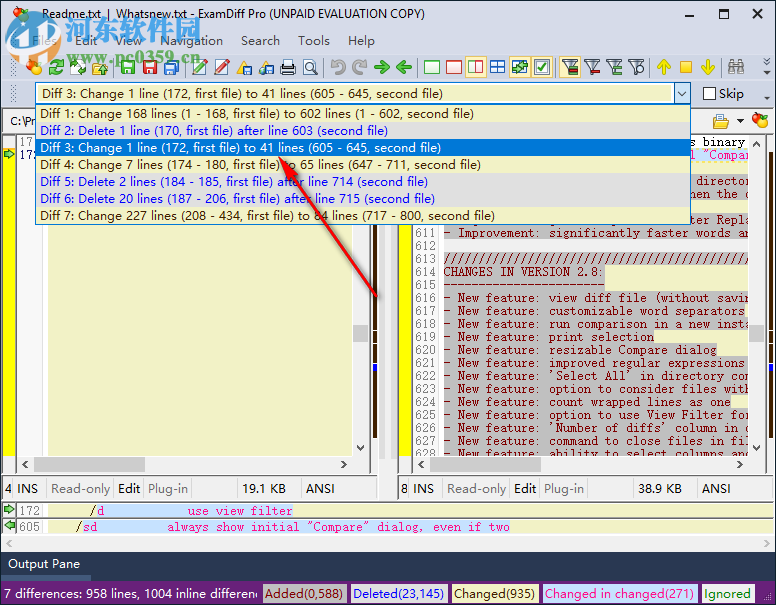Click the green Re-compare refresh icon
The width and height of the screenshot is (776, 605).
point(57,68)
